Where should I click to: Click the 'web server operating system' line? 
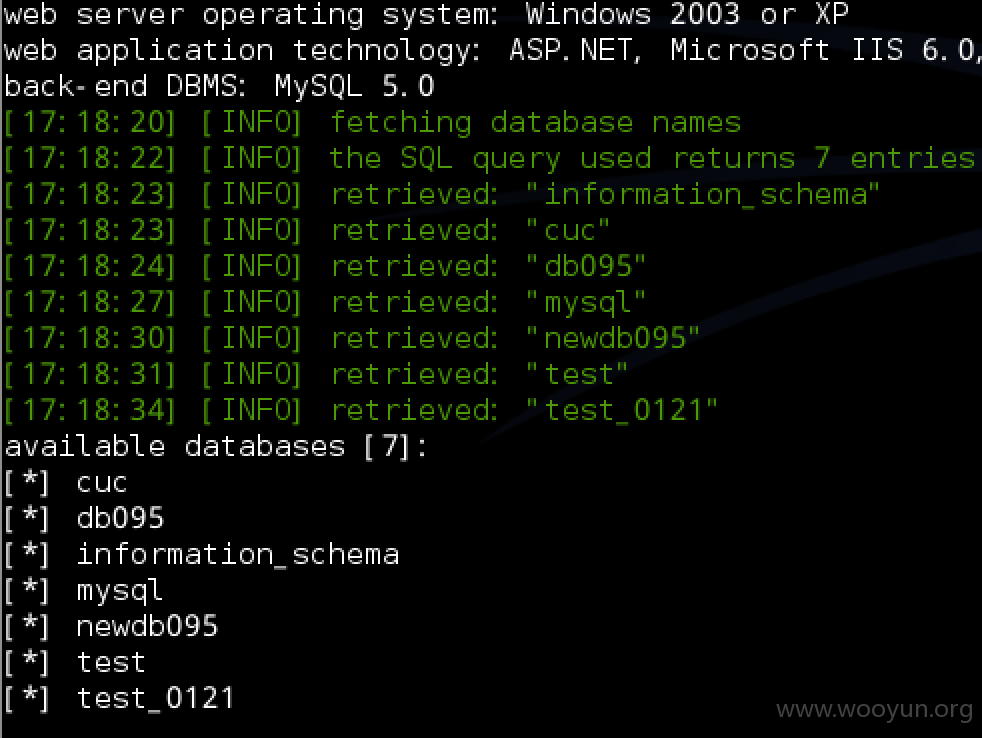(x=426, y=14)
